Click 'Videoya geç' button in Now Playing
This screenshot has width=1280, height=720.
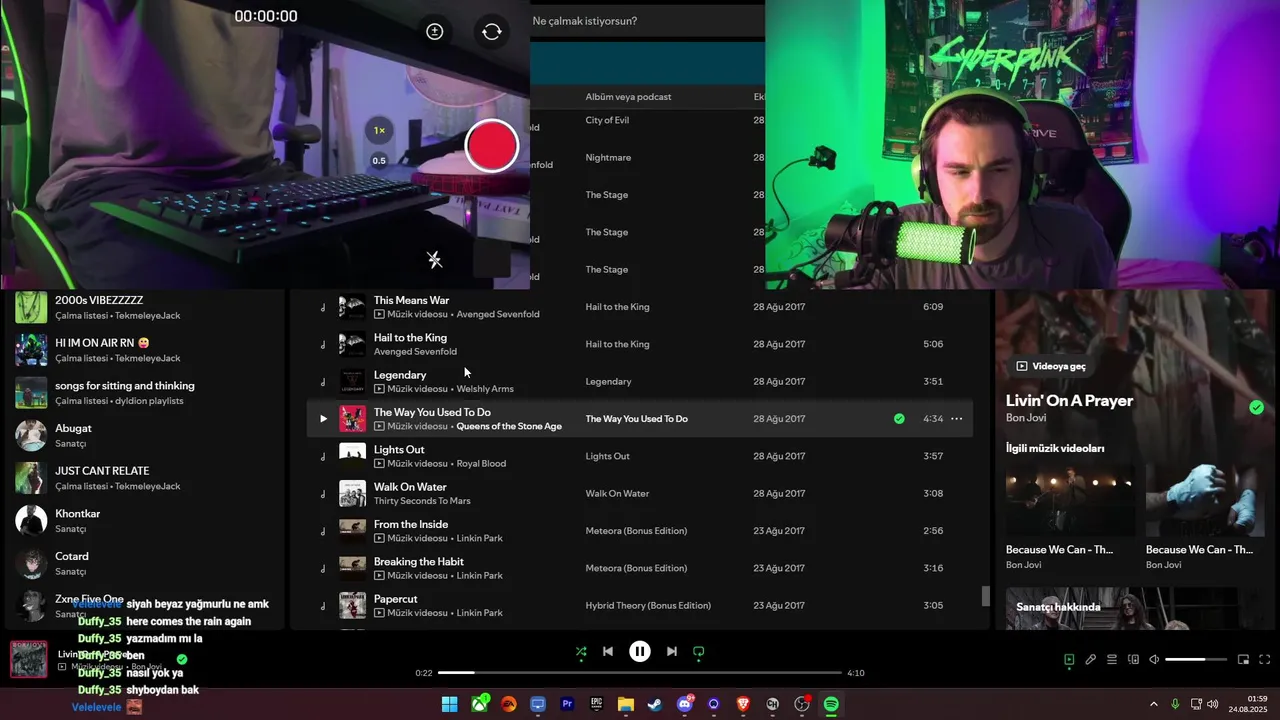pyautogui.click(x=1051, y=366)
